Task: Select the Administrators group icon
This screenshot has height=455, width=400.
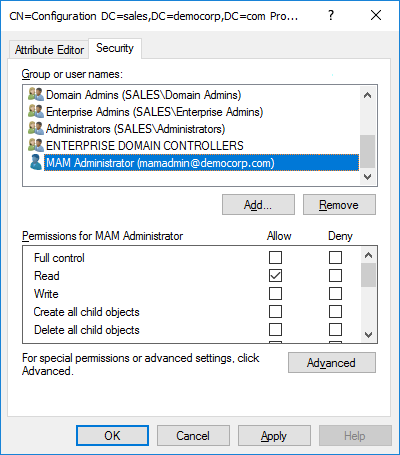Action: pos(36,128)
